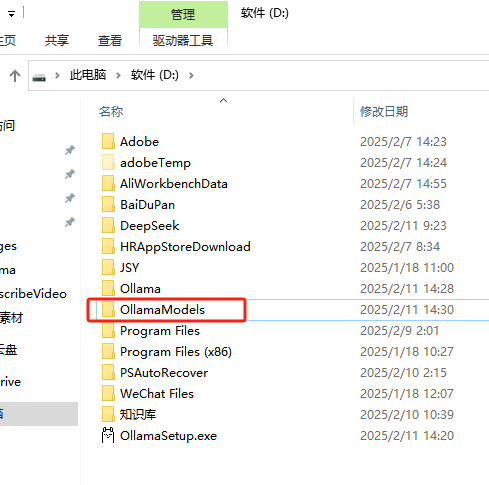Select the adobeTemp folder name
Screen dimensions: 489x485
click(155, 163)
